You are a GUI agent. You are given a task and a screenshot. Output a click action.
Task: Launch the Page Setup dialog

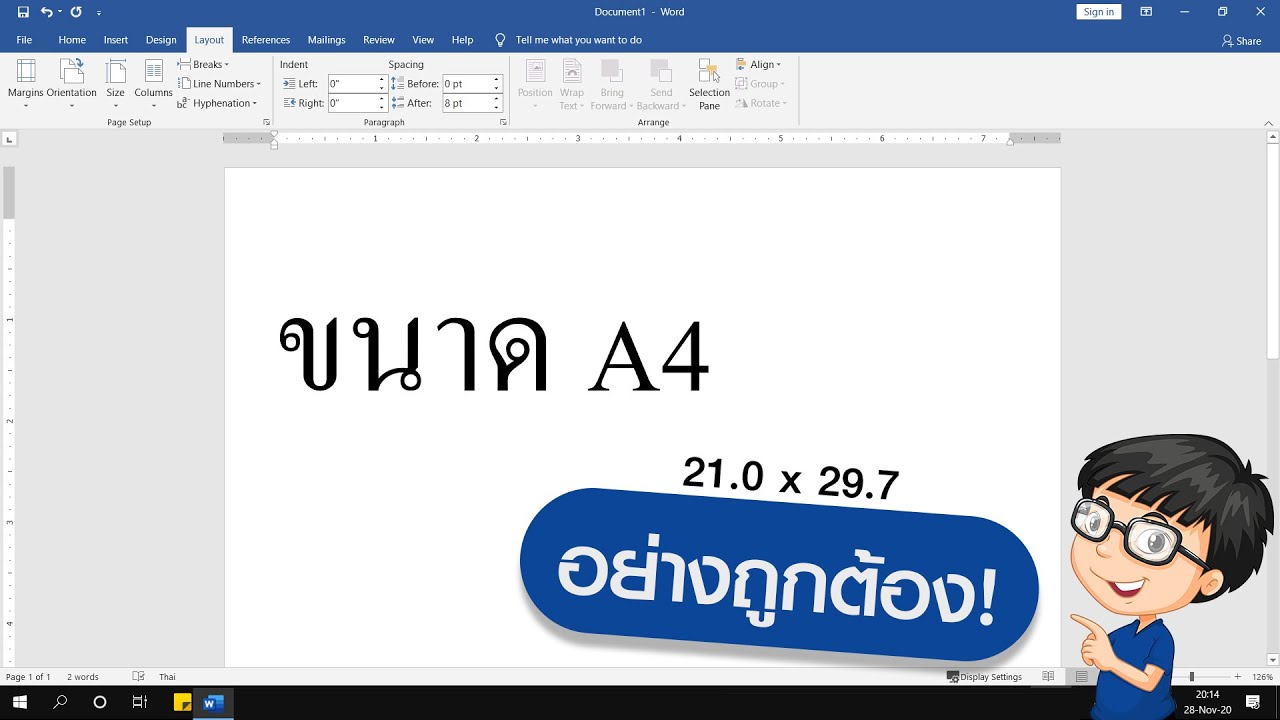[x=266, y=122]
